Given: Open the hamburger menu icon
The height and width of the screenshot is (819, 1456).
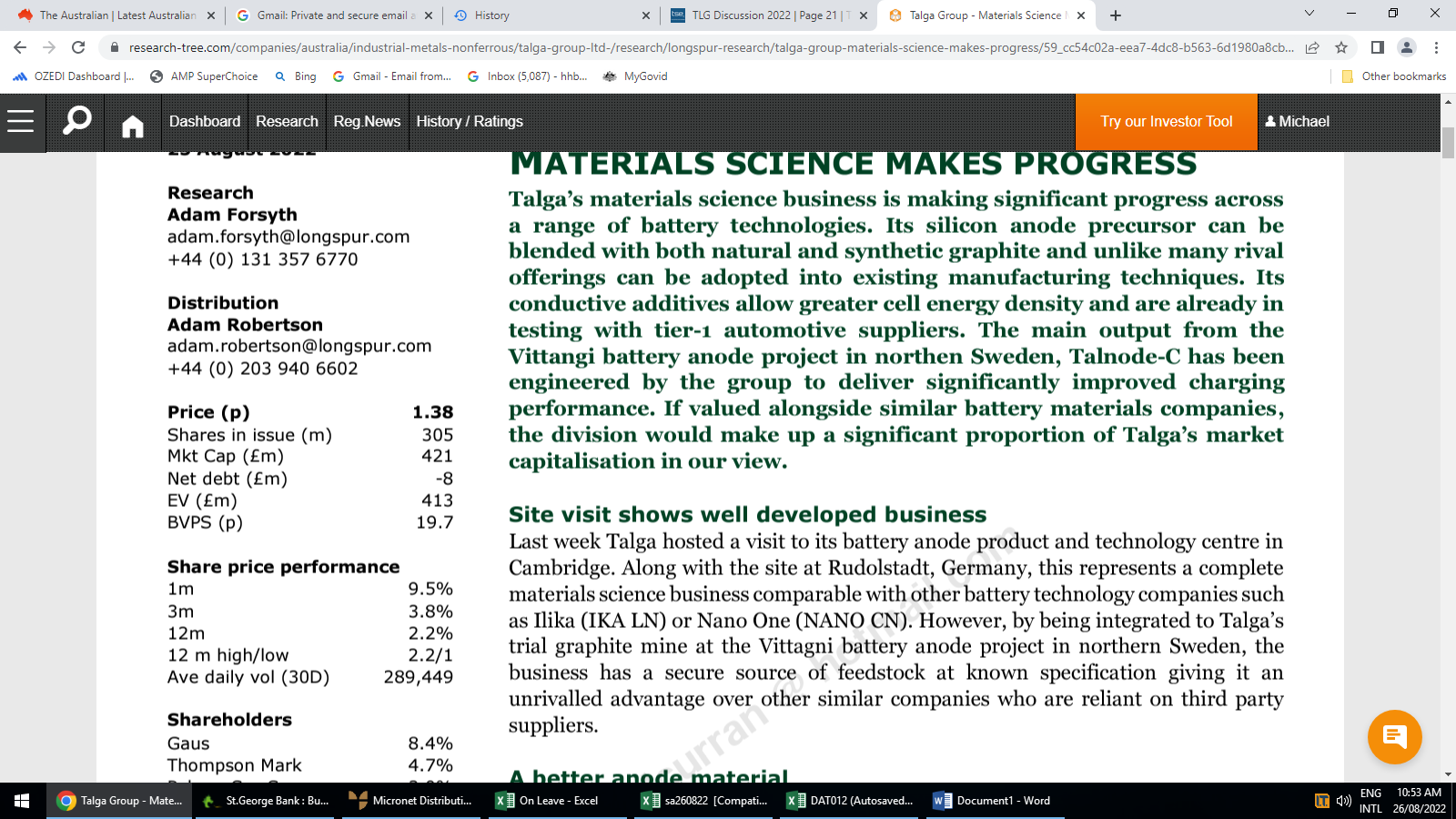Looking at the screenshot, I should point(21,121).
